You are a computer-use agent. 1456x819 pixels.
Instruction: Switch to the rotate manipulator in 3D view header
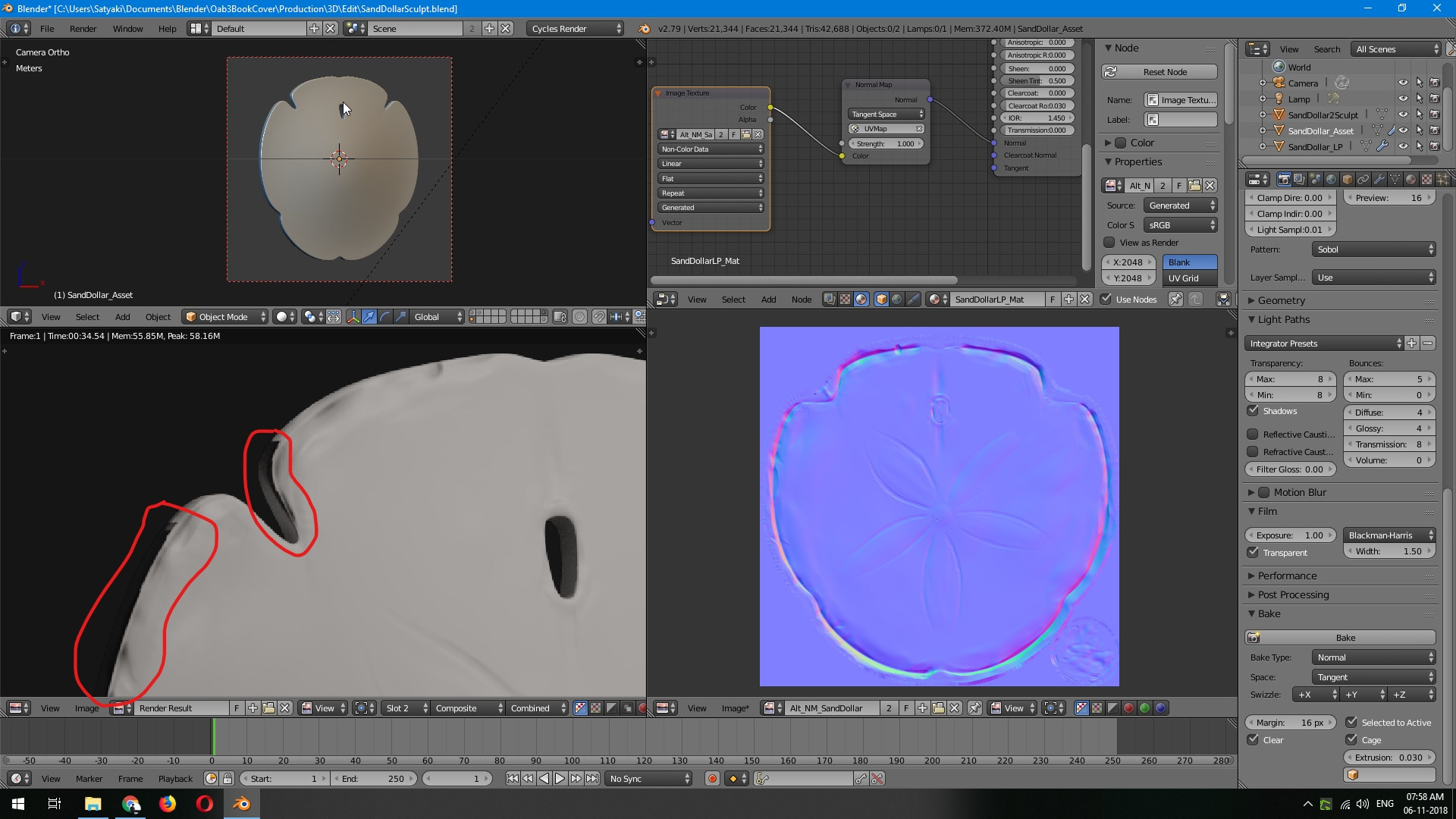(384, 317)
